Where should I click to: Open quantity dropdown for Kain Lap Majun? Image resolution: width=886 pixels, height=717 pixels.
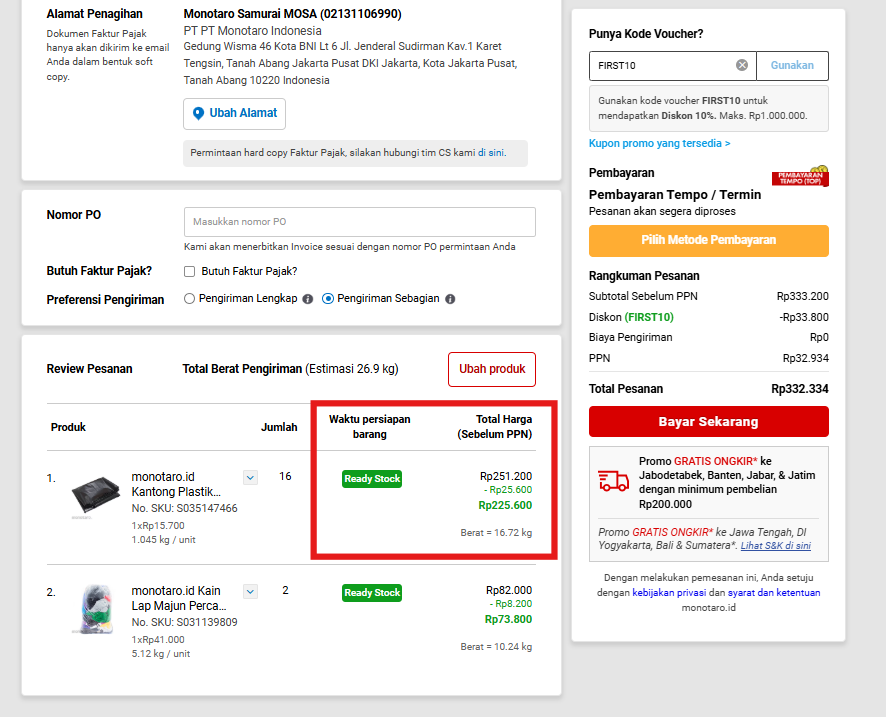250,592
